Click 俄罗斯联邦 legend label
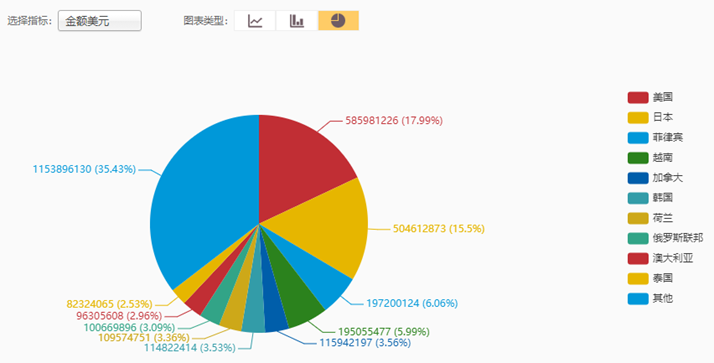This screenshot has height=363, width=714. click(x=678, y=238)
